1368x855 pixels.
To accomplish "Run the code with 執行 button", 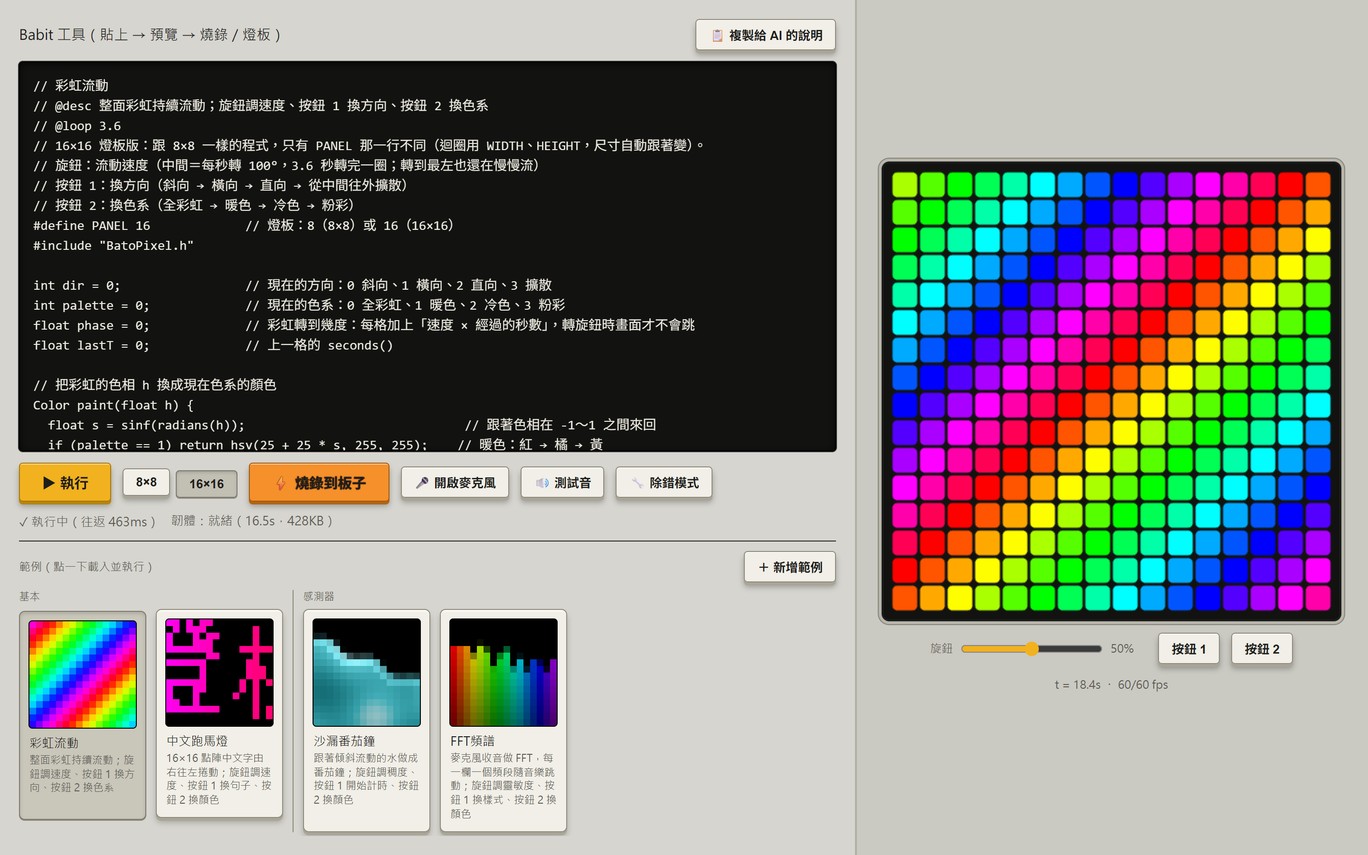I will (x=65, y=483).
